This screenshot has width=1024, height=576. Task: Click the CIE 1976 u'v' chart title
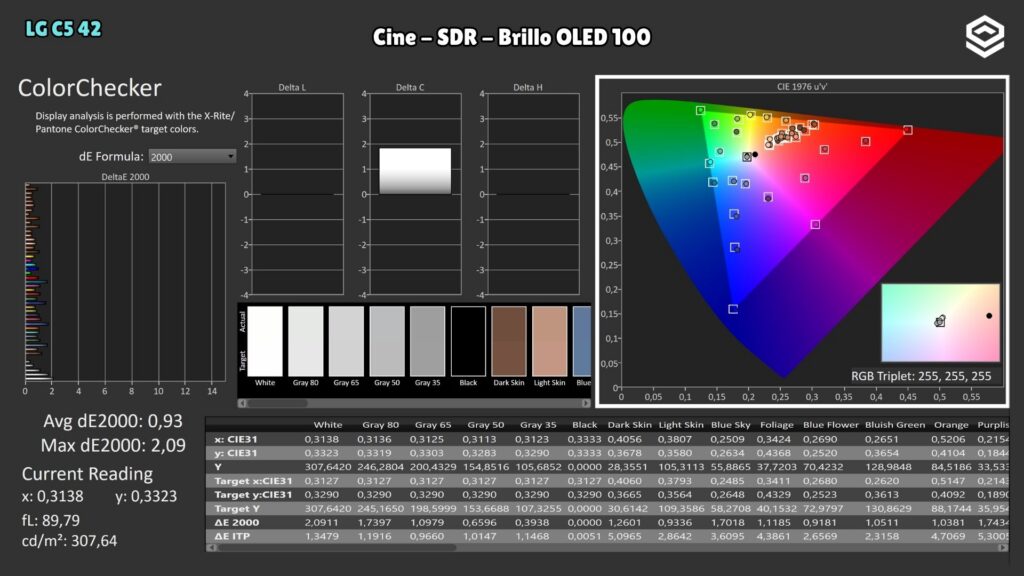802,86
